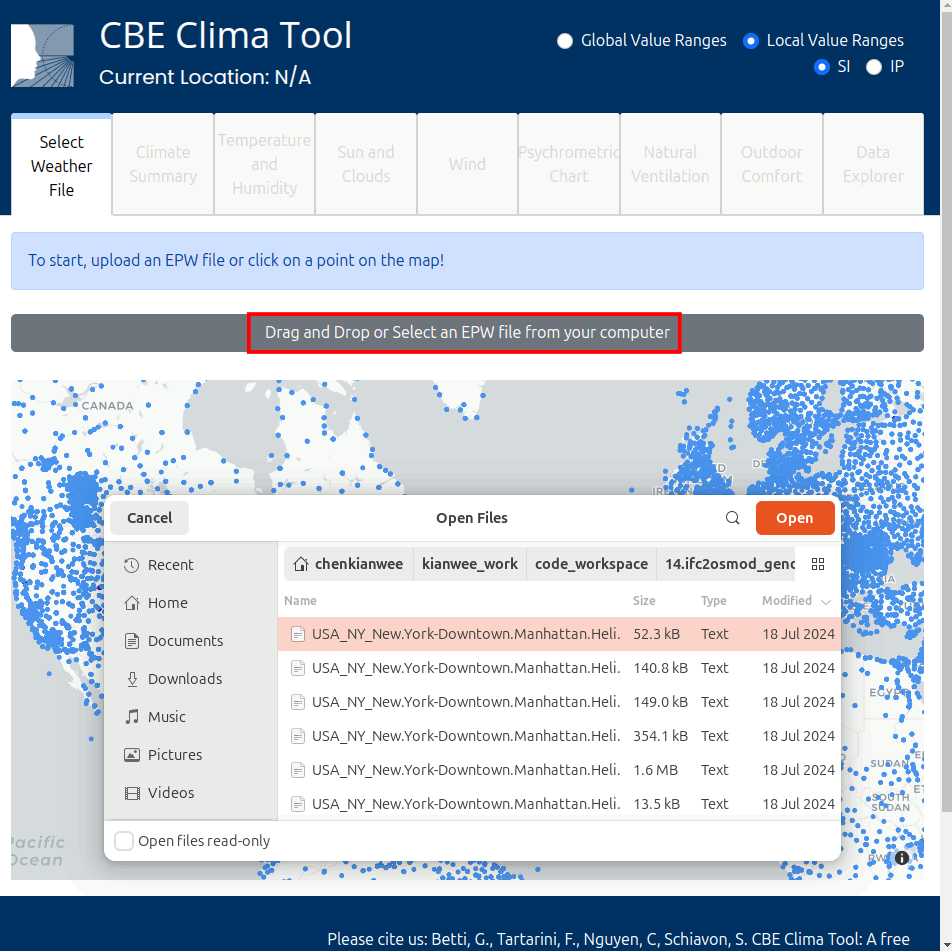This screenshot has height=951, width=952.
Task: Sort files by Size column header
Action: pos(644,601)
